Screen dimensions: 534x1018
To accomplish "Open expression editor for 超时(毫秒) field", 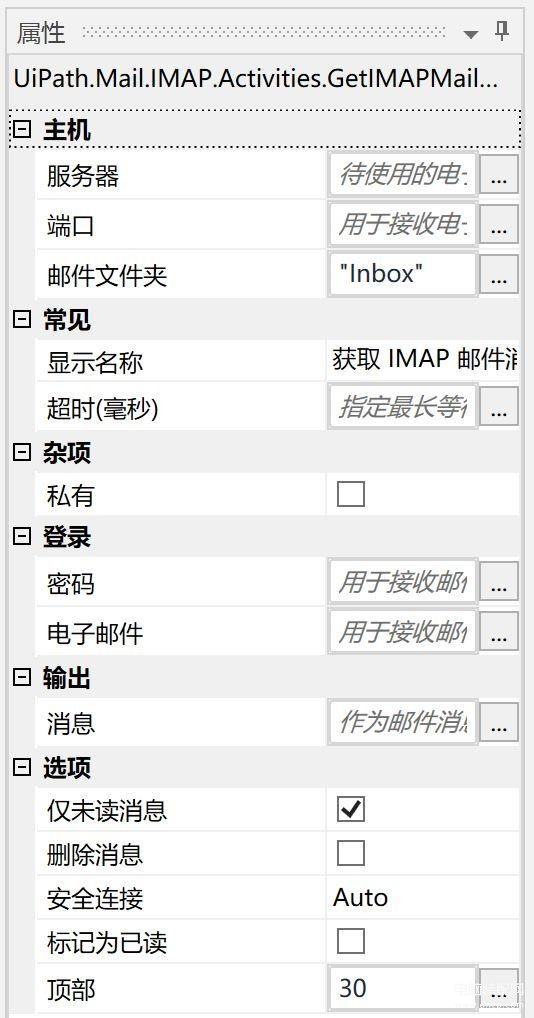I will pos(499,406).
